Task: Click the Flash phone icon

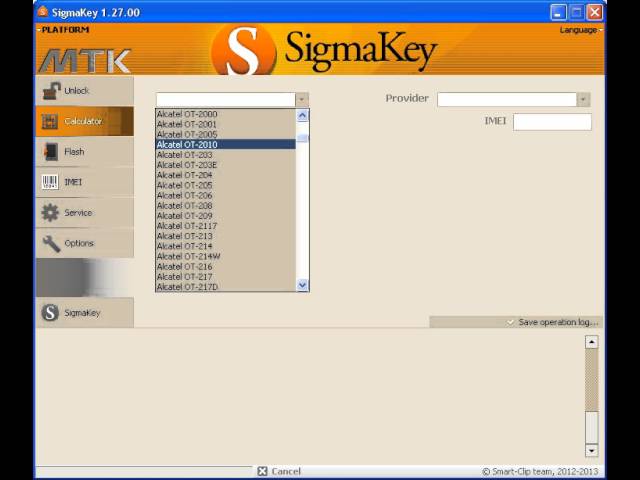Action: [51, 152]
